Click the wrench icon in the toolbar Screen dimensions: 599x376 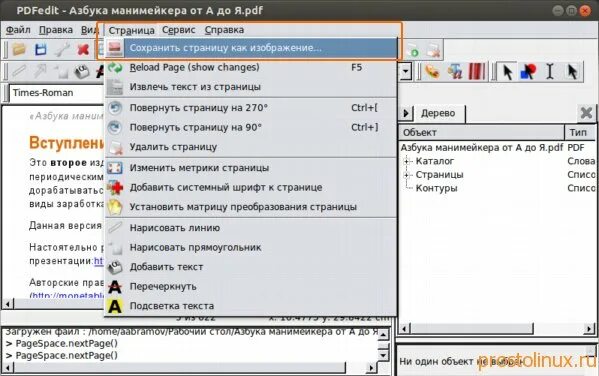tap(62, 49)
